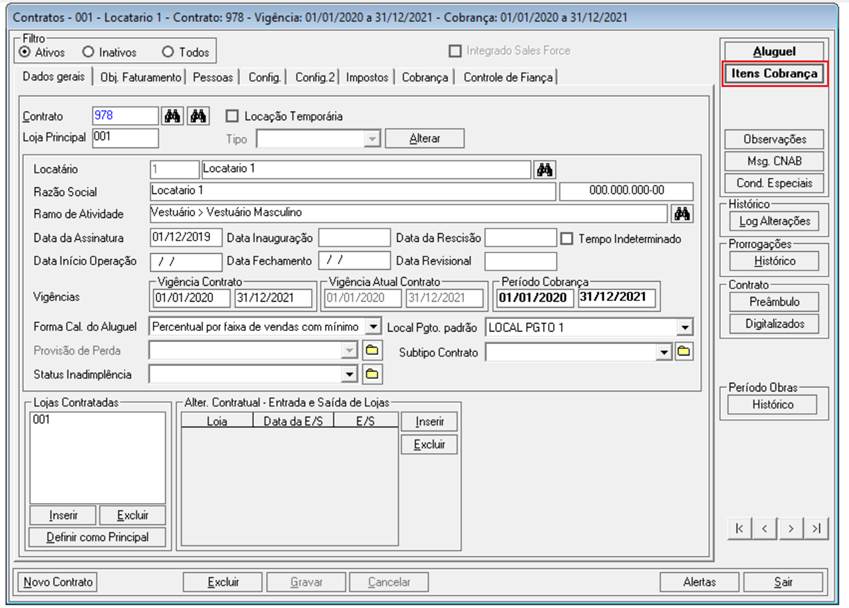Viewport: 849px width, 608px height.
Task: Expand Forma Cal. do Aluguel dropdown
Action: coord(373,326)
